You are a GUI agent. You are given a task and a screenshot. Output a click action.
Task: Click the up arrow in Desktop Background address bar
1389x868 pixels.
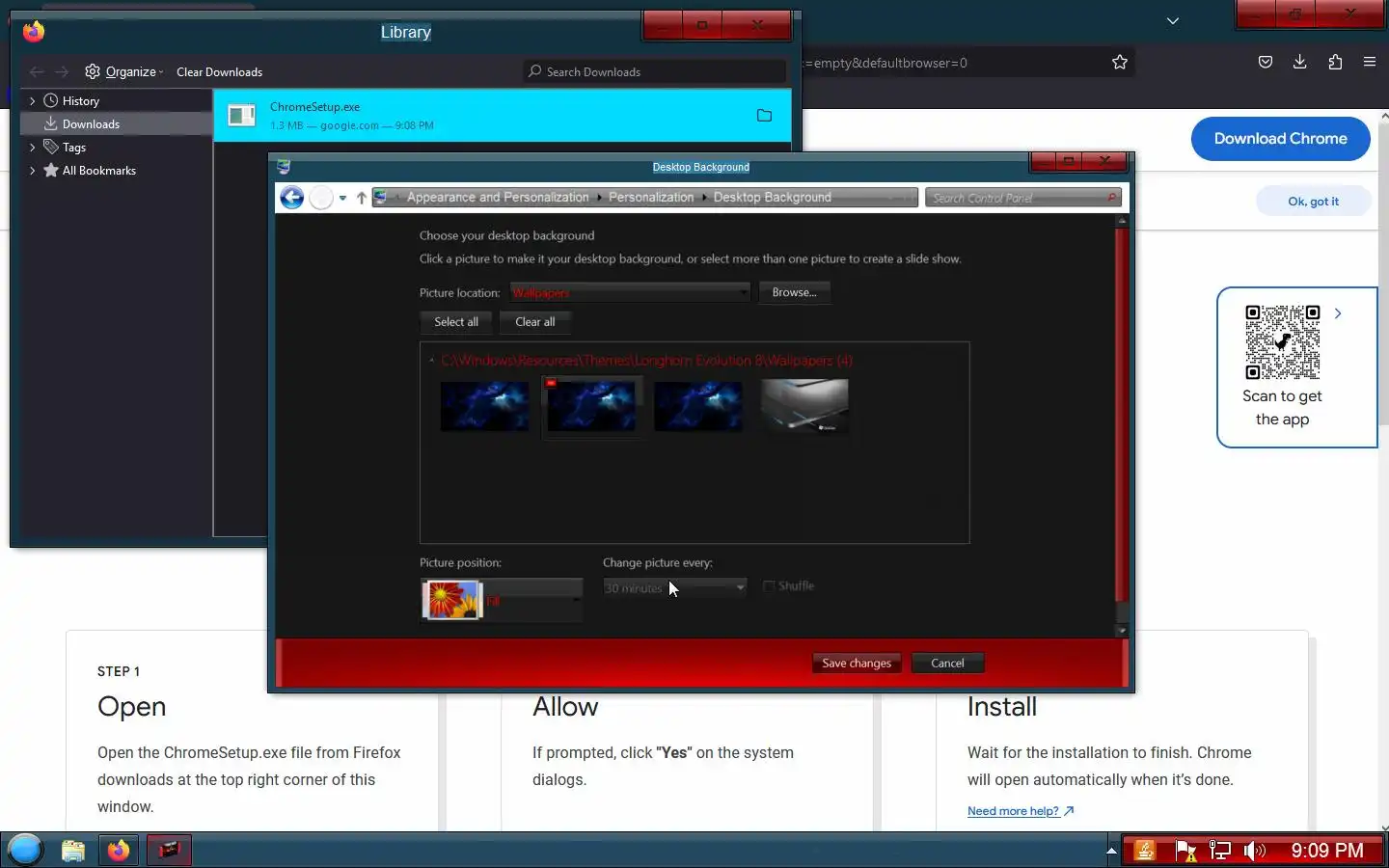362,198
